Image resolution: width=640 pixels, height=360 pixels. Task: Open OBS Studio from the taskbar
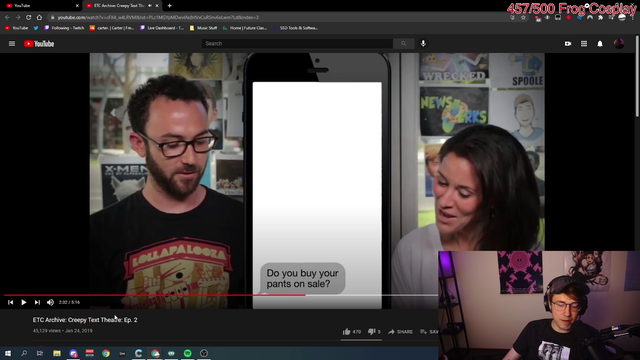point(204,353)
